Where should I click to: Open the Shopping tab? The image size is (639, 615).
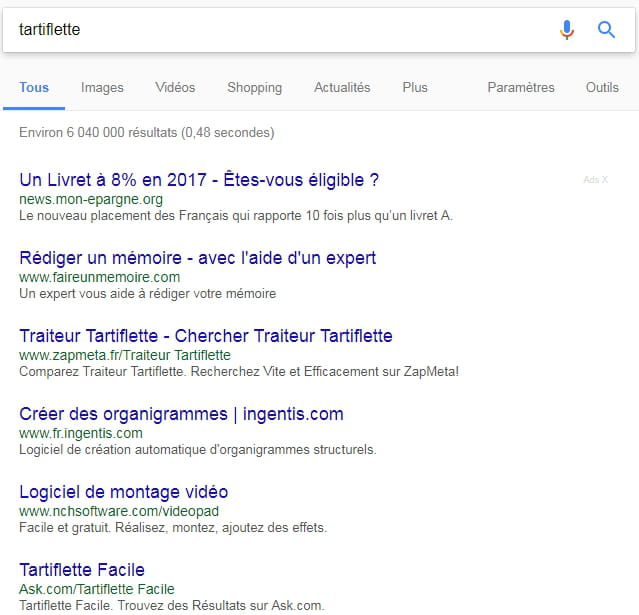255,88
